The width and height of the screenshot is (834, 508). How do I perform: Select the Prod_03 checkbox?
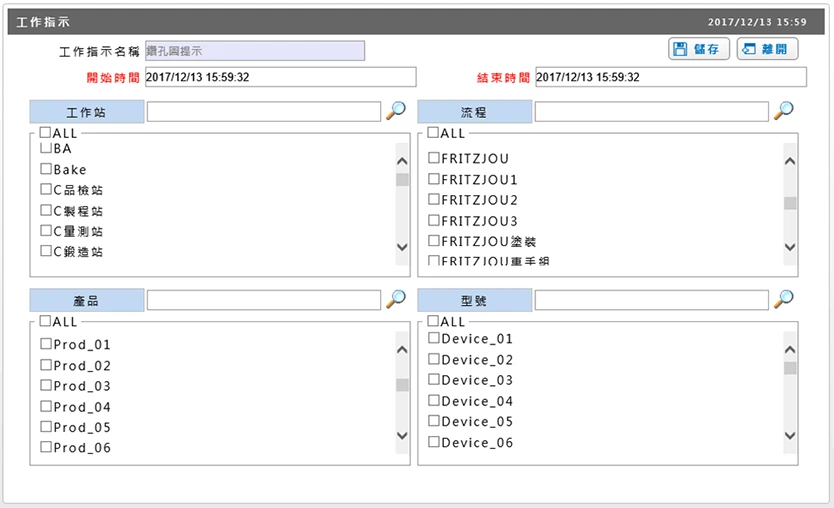point(46,386)
